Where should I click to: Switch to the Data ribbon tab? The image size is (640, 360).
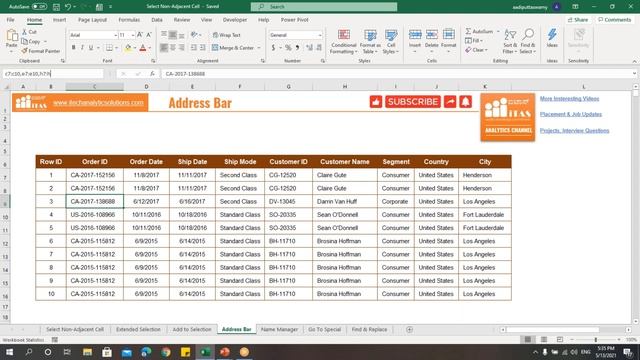tap(157, 20)
